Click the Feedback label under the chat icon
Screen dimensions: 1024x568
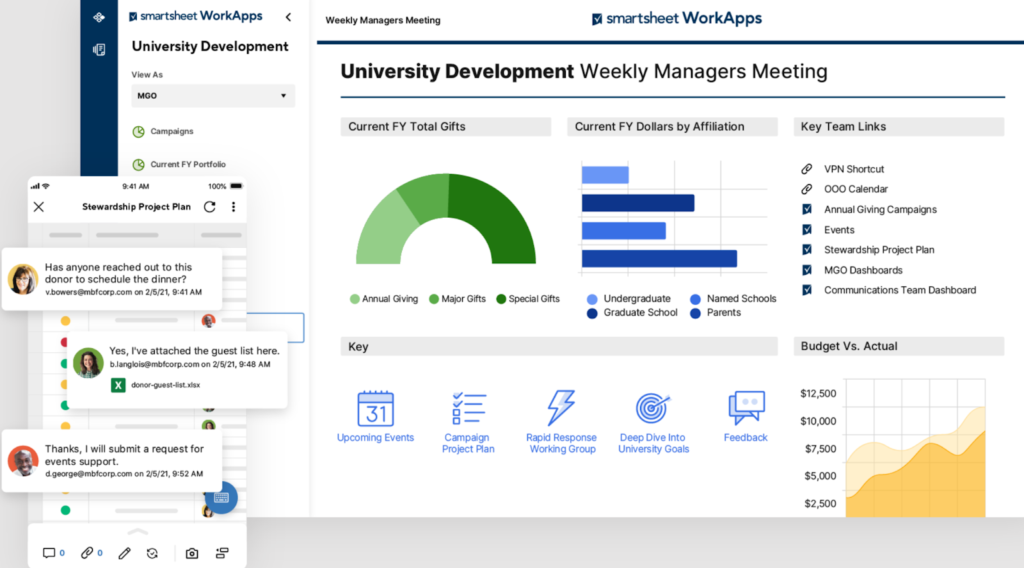pos(745,438)
